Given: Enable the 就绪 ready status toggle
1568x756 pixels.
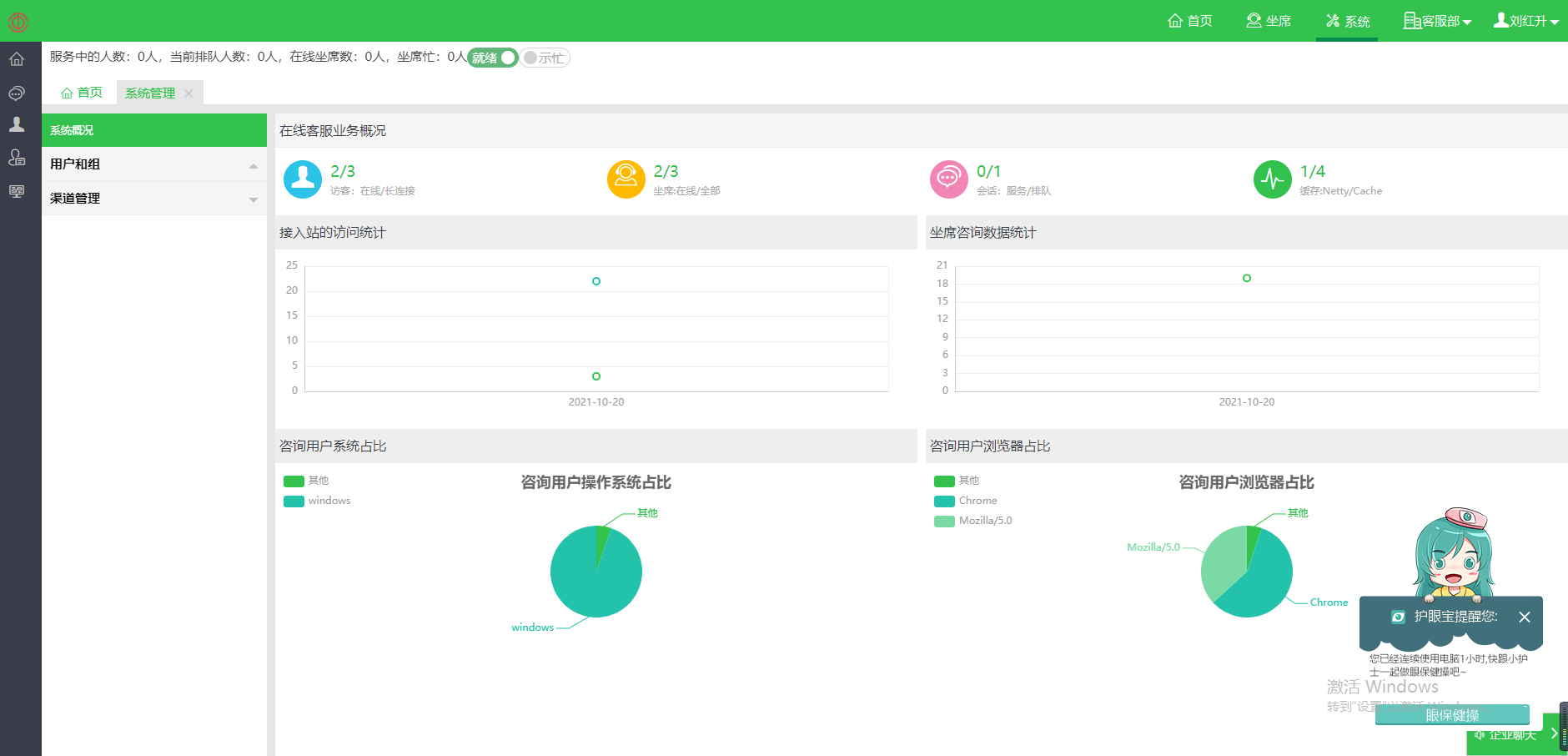Looking at the screenshot, I should click(x=492, y=58).
